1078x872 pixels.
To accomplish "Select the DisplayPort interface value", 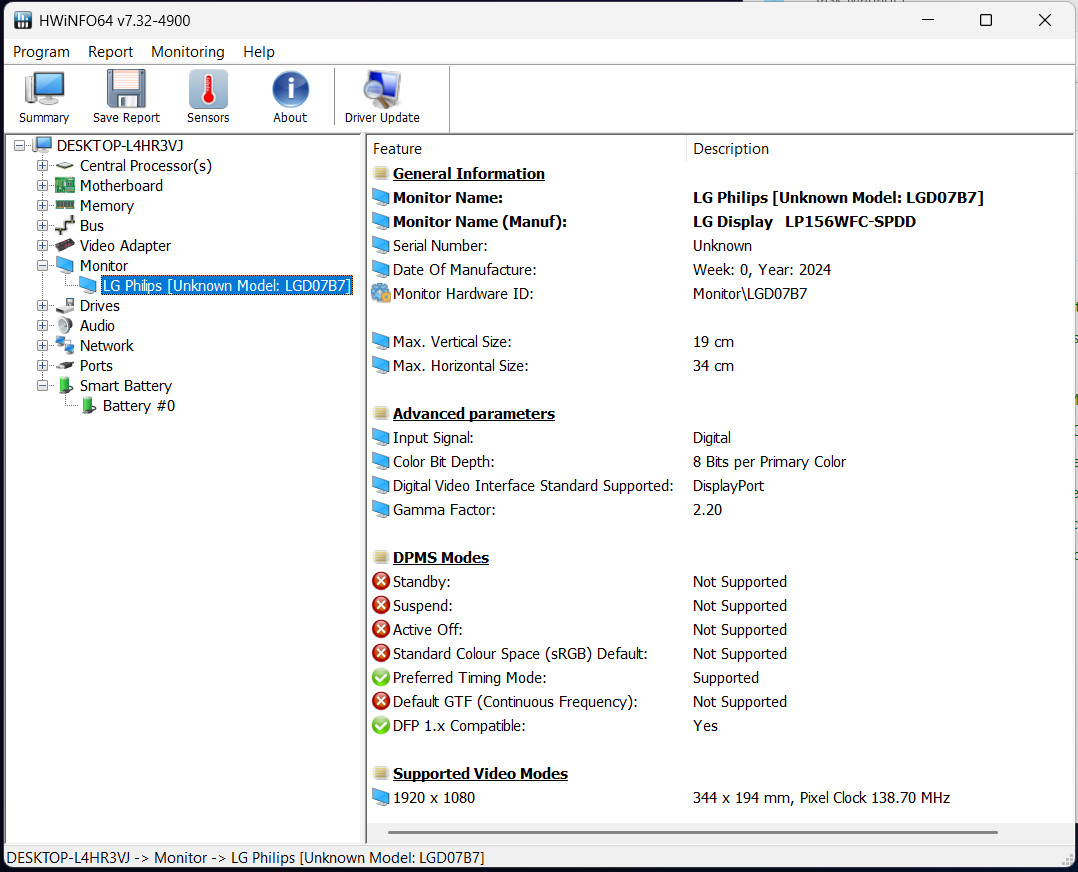I will [728, 486].
